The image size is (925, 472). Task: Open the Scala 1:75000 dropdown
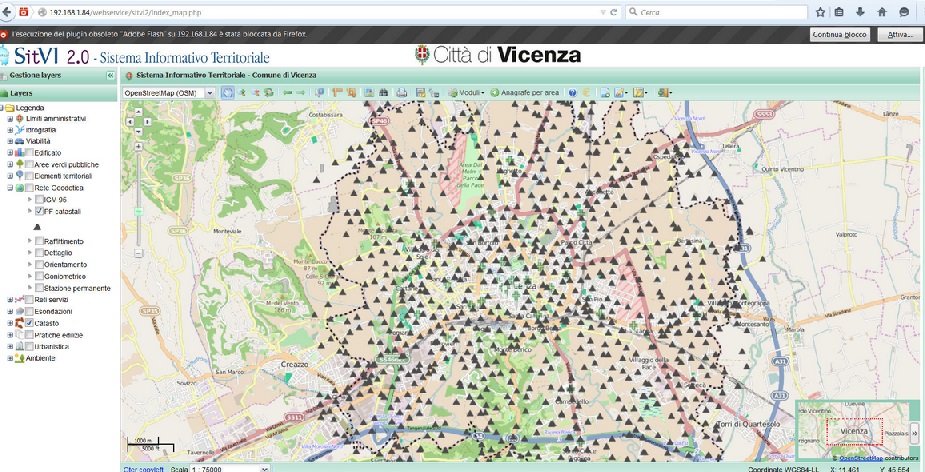pos(264,468)
